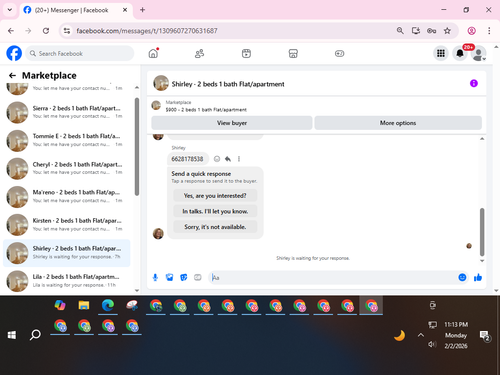Open the Tommie E conversation
The image size is (500, 375).
[x=67, y=140]
